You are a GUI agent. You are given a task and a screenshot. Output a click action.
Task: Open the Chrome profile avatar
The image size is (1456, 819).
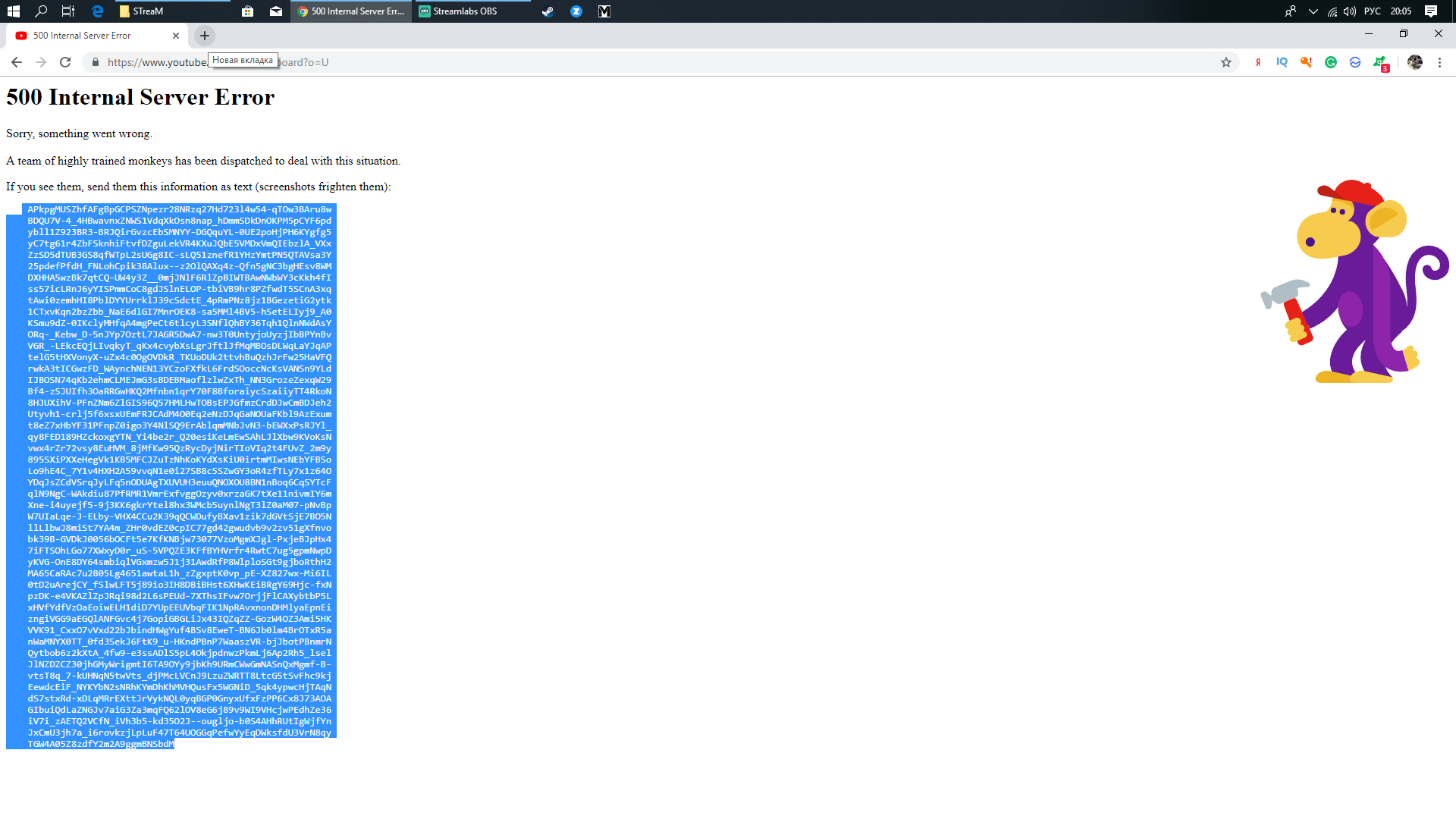[x=1415, y=62]
